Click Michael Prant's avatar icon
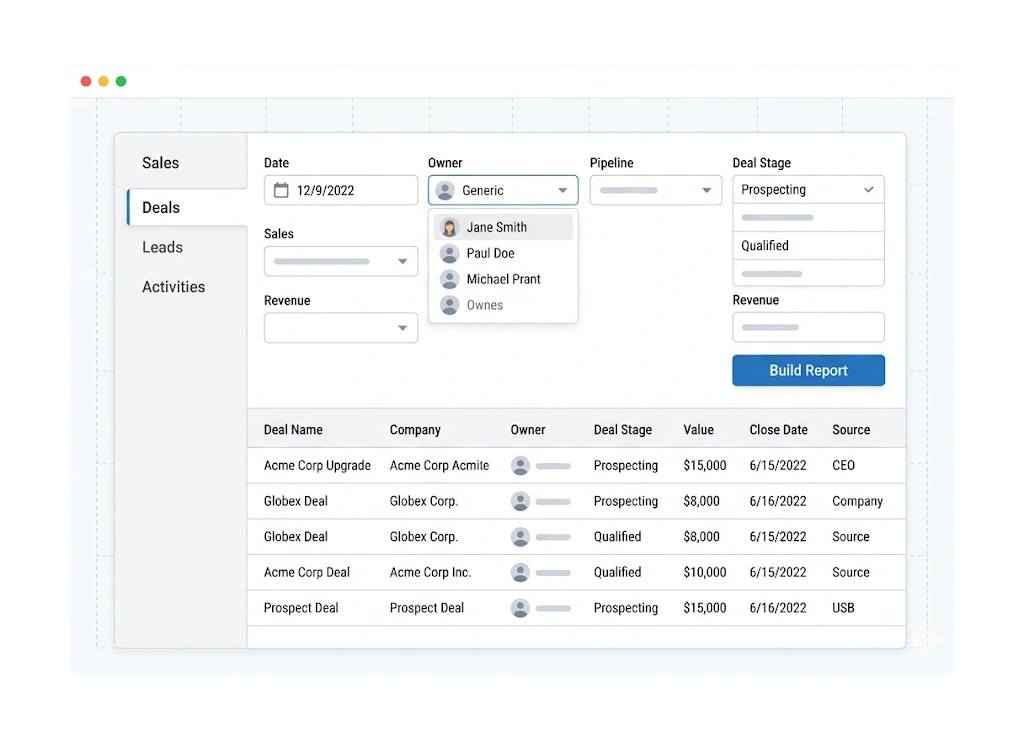This screenshot has height=741, width=1024. tap(449, 279)
